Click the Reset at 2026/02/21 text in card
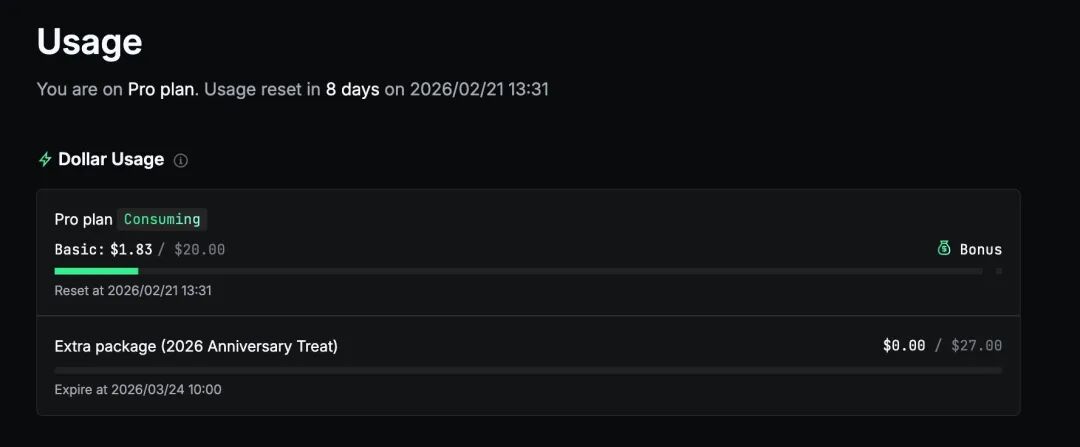Screen dimensions: 1080x447 click(x=133, y=291)
